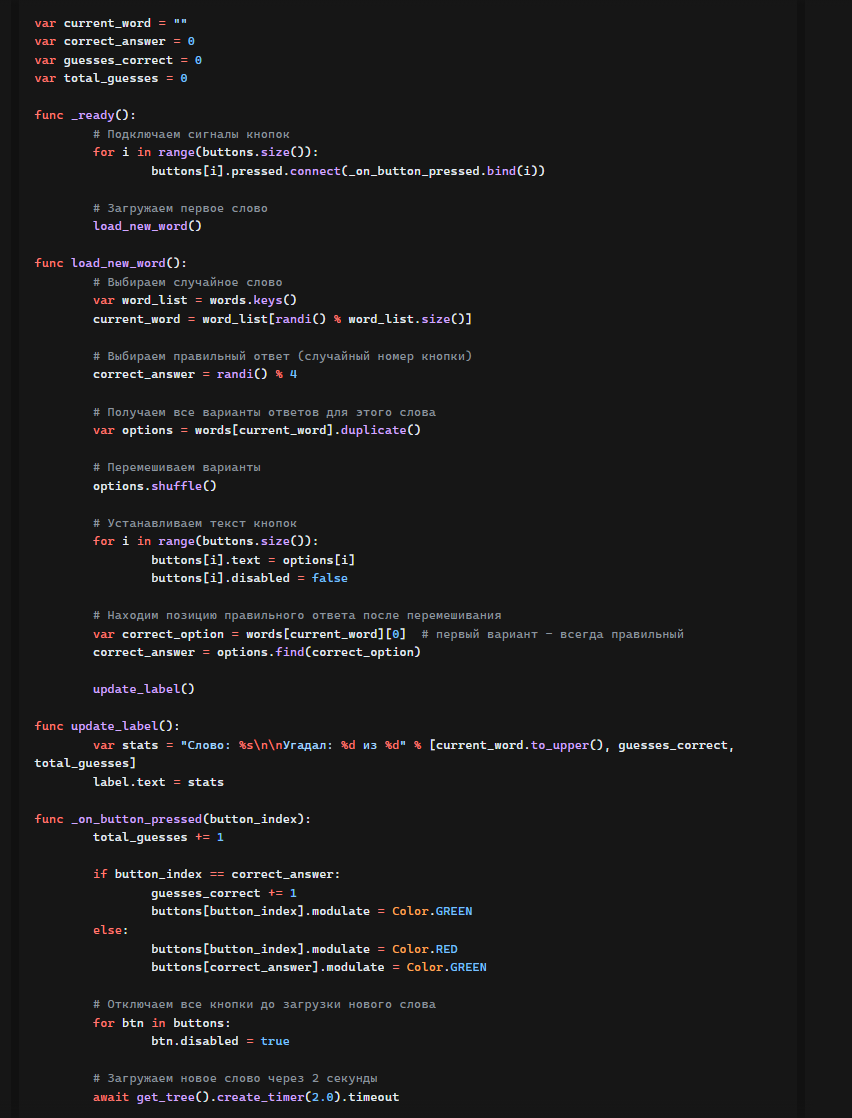This screenshot has height=1118, width=852.
Task: Click the 'load_new_word()' call inside _ready
Action: click(148, 227)
